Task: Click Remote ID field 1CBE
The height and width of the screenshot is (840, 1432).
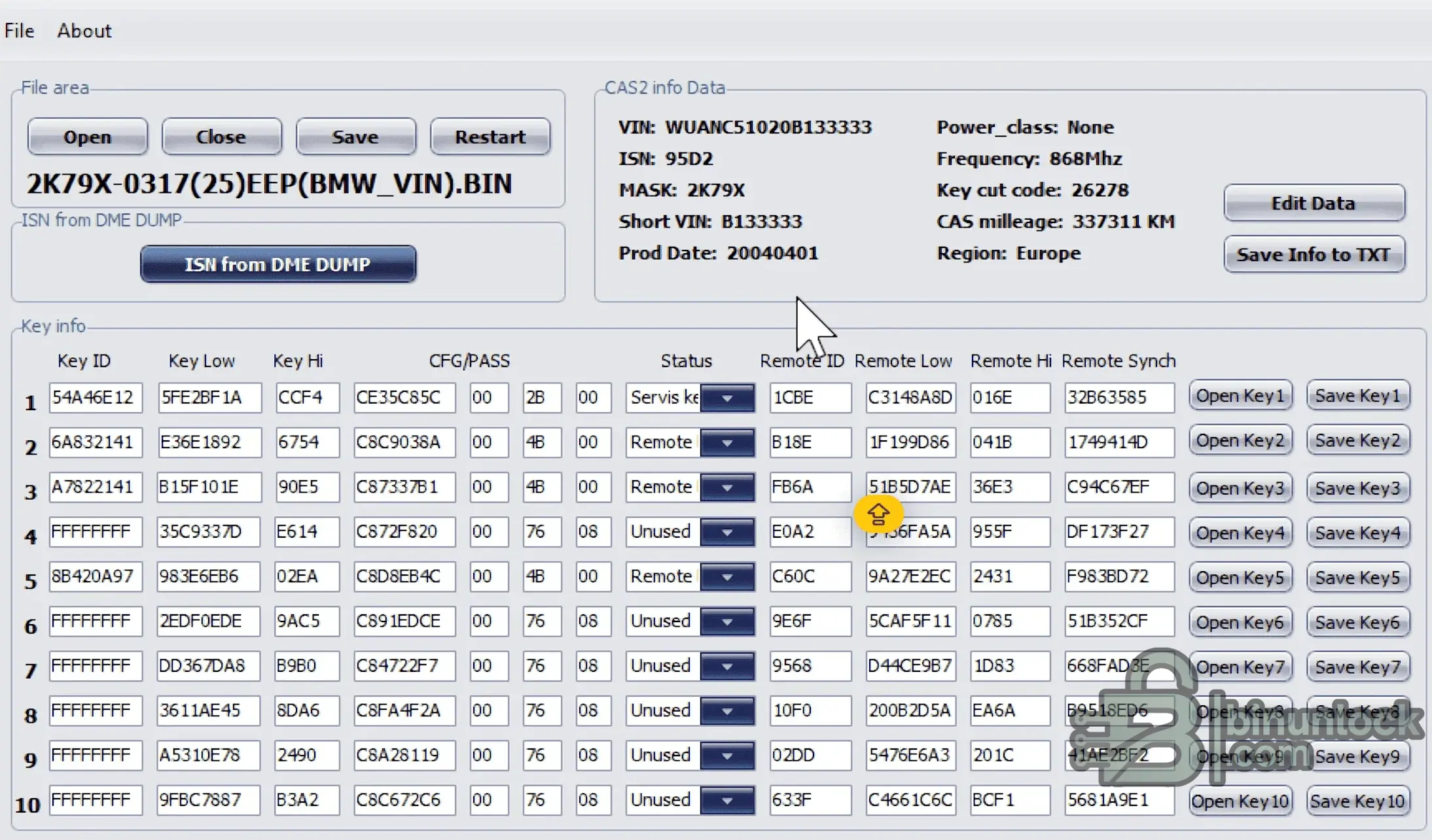Action: point(810,398)
